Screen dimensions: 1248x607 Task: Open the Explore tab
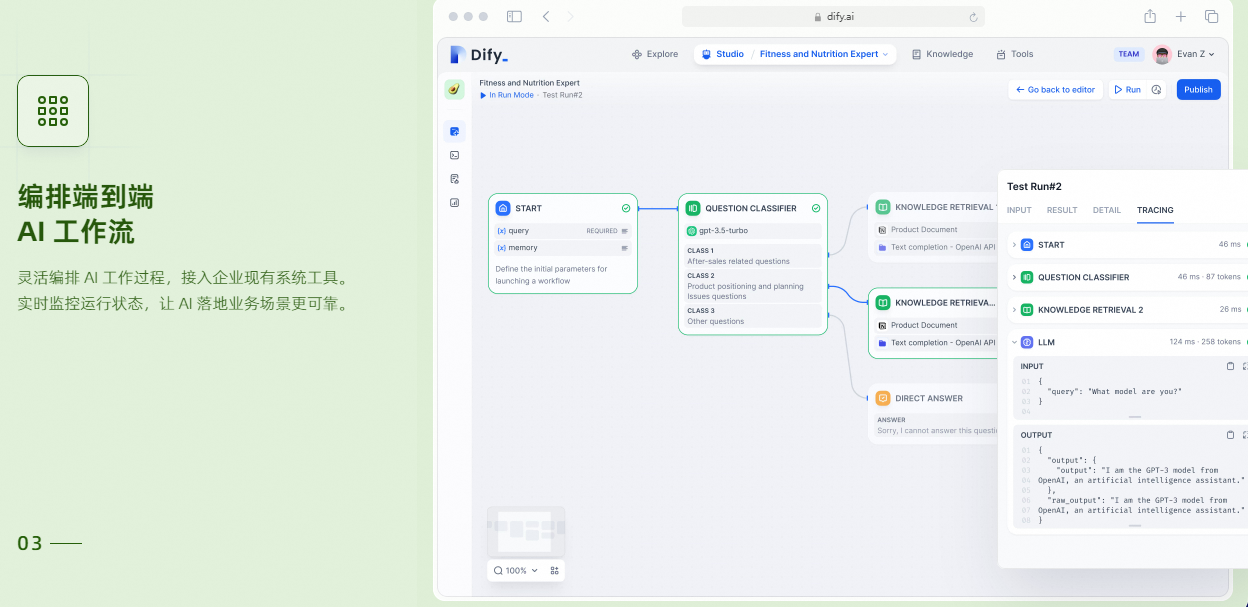coord(655,54)
